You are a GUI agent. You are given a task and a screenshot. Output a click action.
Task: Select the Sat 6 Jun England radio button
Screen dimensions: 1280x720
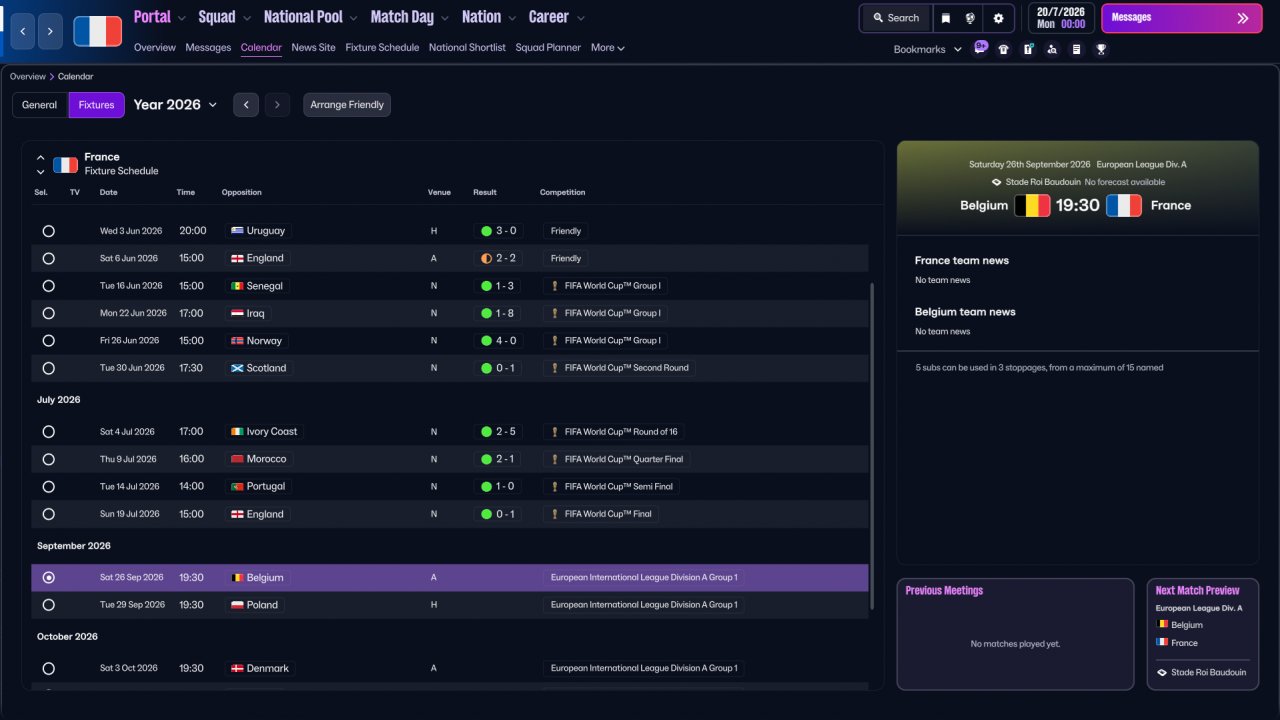point(49,258)
